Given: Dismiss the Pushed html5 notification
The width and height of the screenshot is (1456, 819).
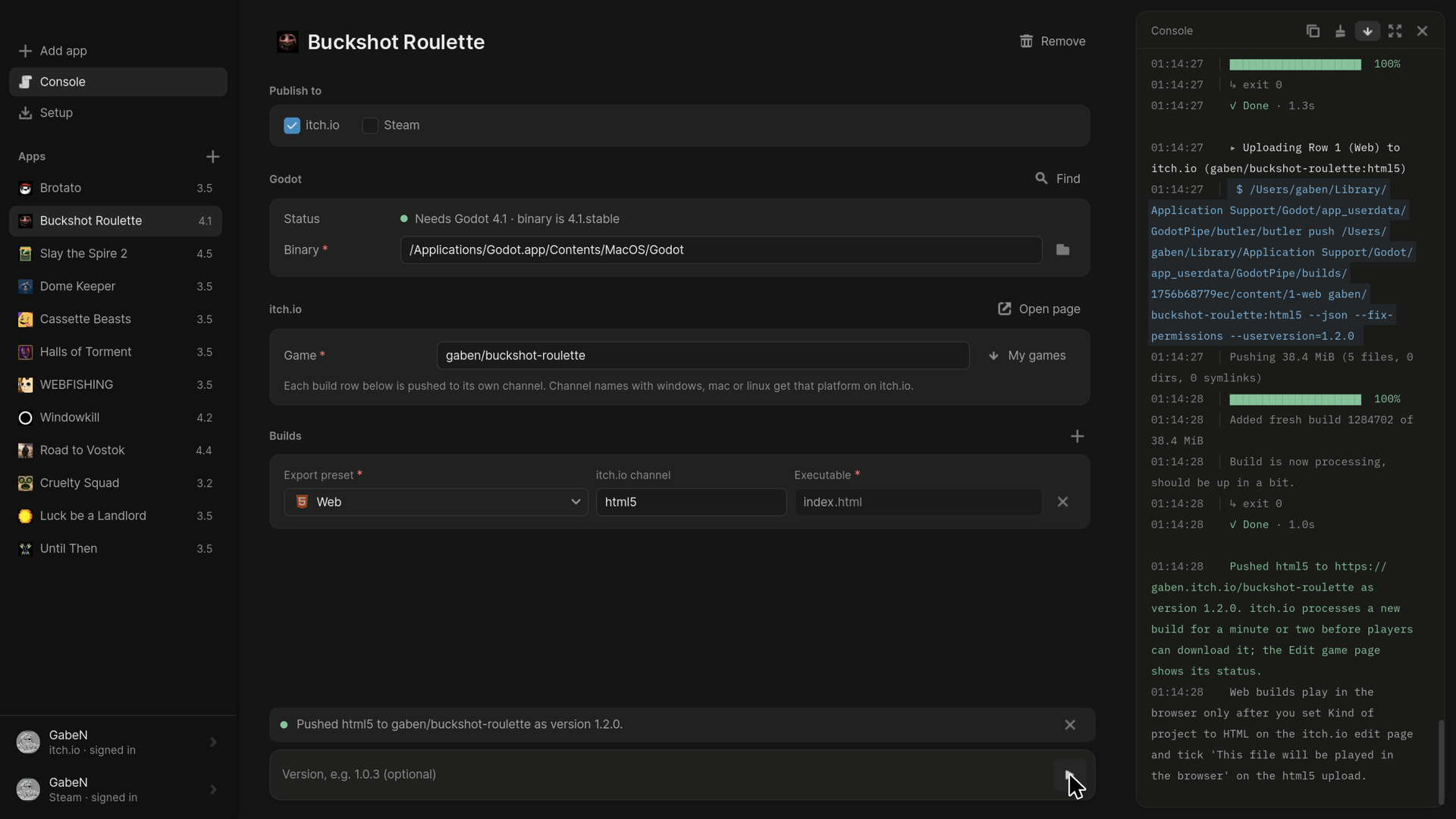Looking at the screenshot, I should point(1069,725).
